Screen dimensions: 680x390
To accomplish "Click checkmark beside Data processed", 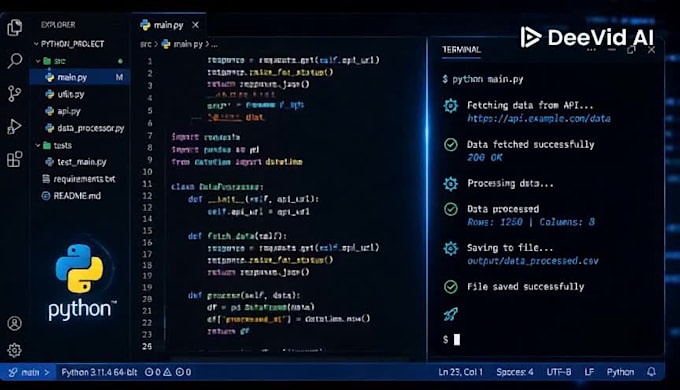I will [x=451, y=209].
